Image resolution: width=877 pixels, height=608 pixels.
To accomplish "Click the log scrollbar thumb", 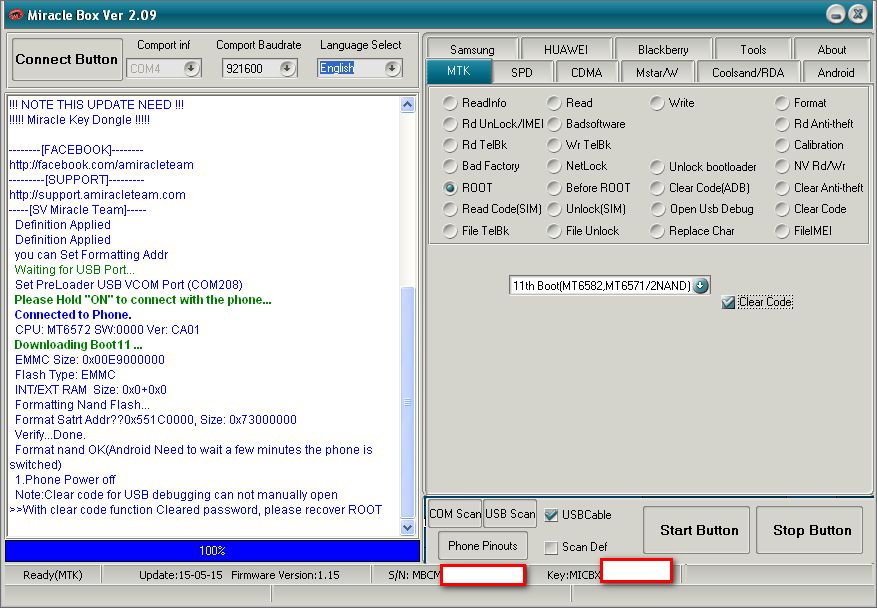I will click(x=408, y=402).
